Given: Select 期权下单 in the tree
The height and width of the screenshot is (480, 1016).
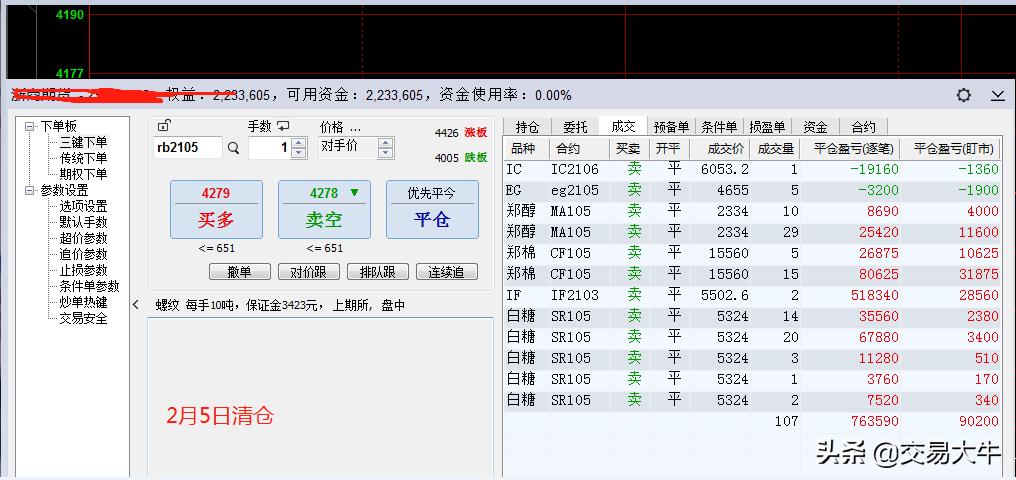Looking at the screenshot, I should (x=84, y=174).
